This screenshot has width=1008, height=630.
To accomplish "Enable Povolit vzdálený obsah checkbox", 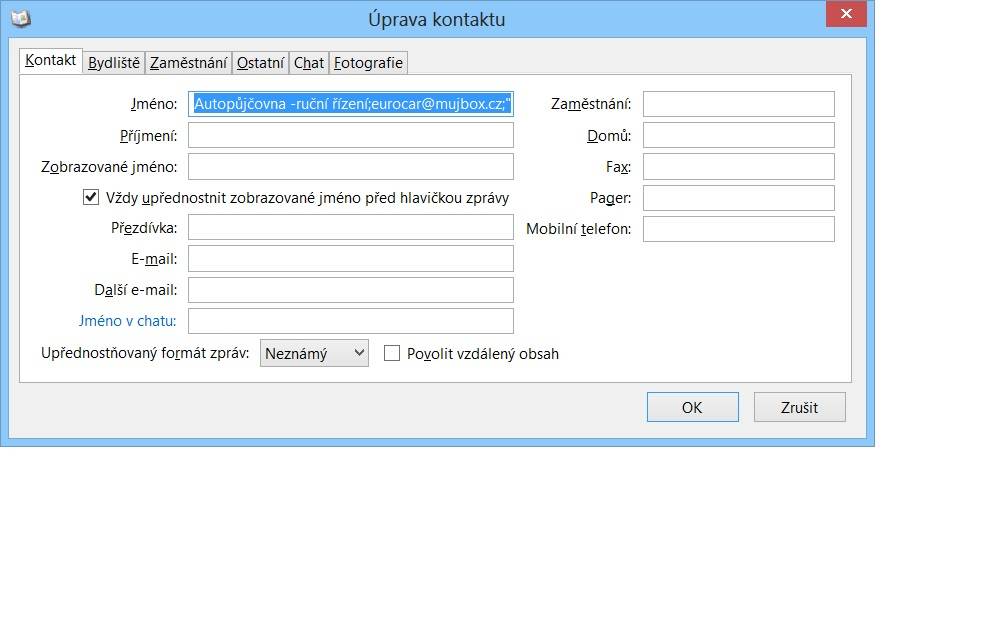I will coord(392,353).
